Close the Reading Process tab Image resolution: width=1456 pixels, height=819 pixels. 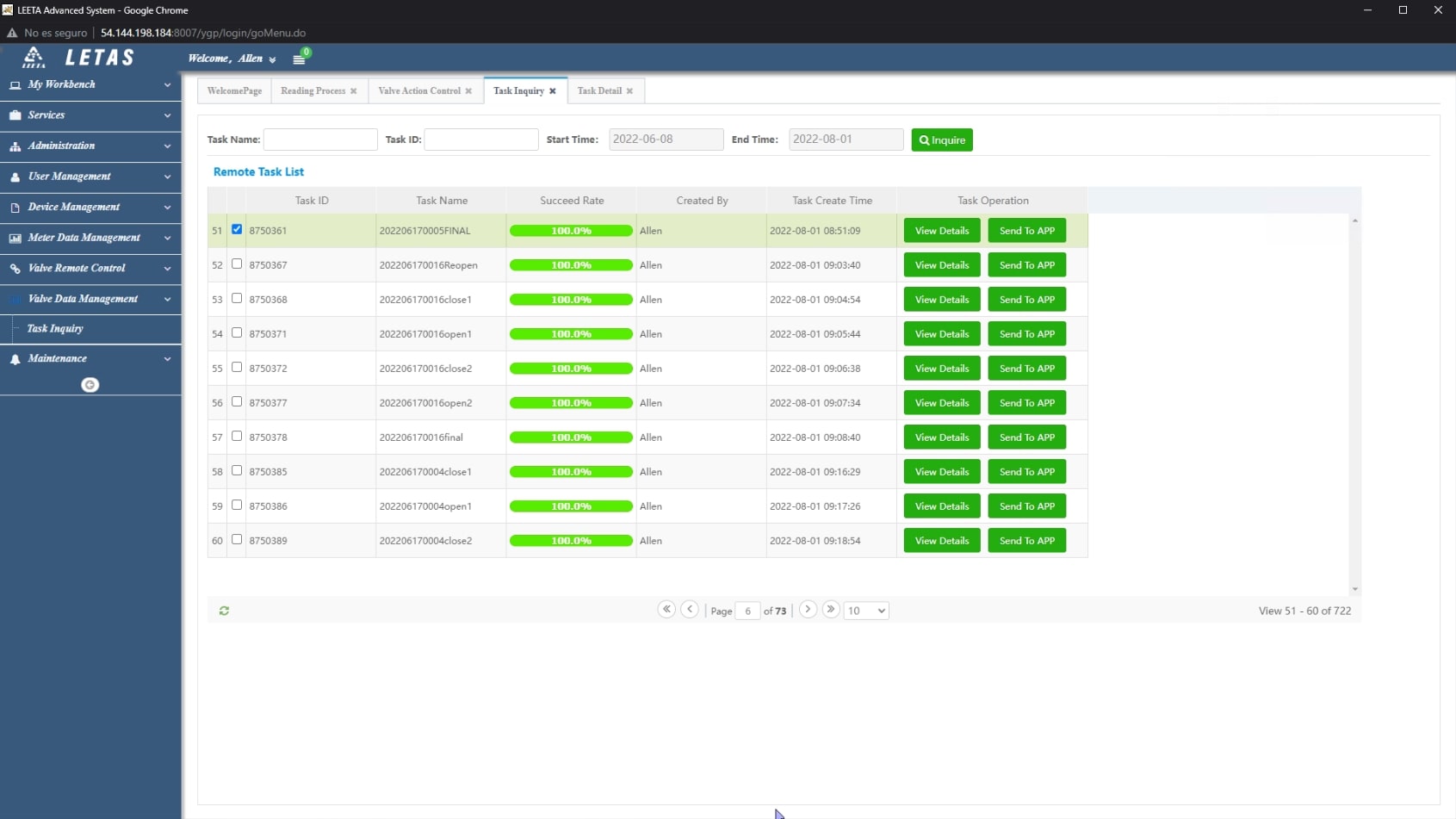tap(353, 91)
